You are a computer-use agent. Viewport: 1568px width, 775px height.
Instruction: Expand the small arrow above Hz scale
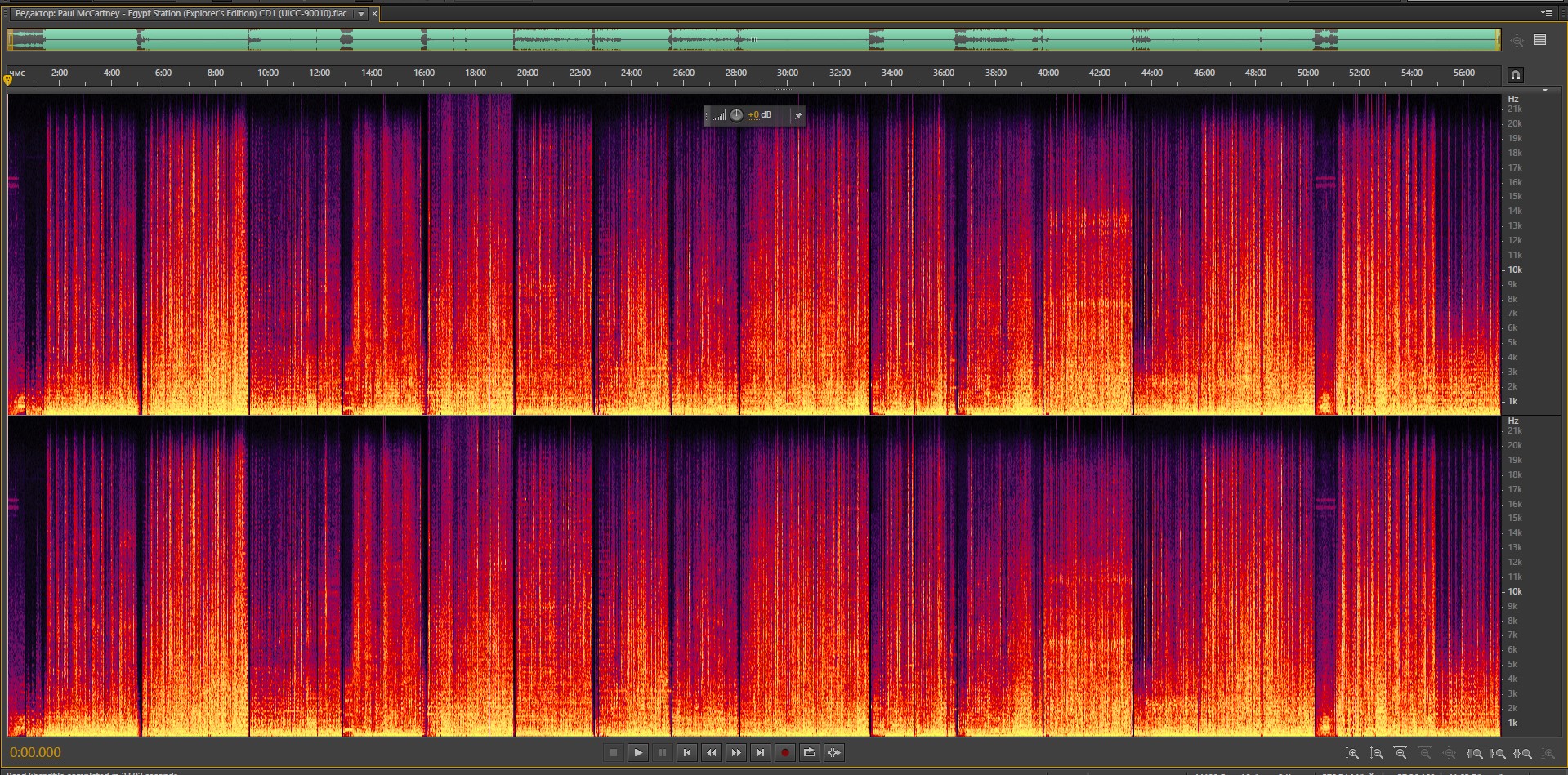[1544, 90]
